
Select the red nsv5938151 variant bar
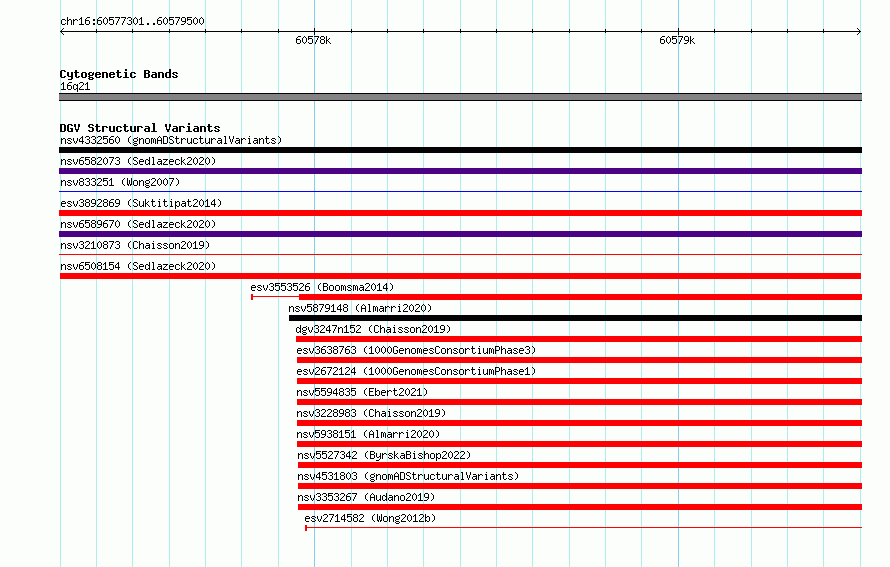pos(579,444)
